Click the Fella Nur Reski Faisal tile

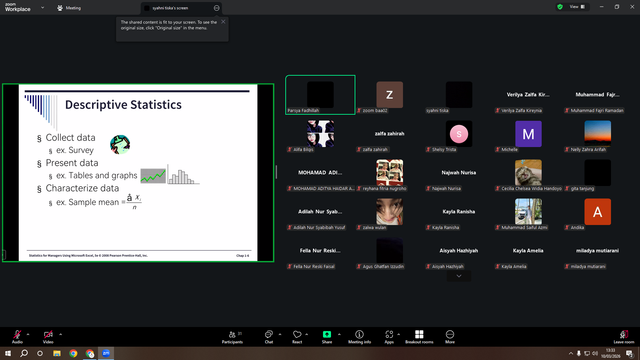click(320, 251)
